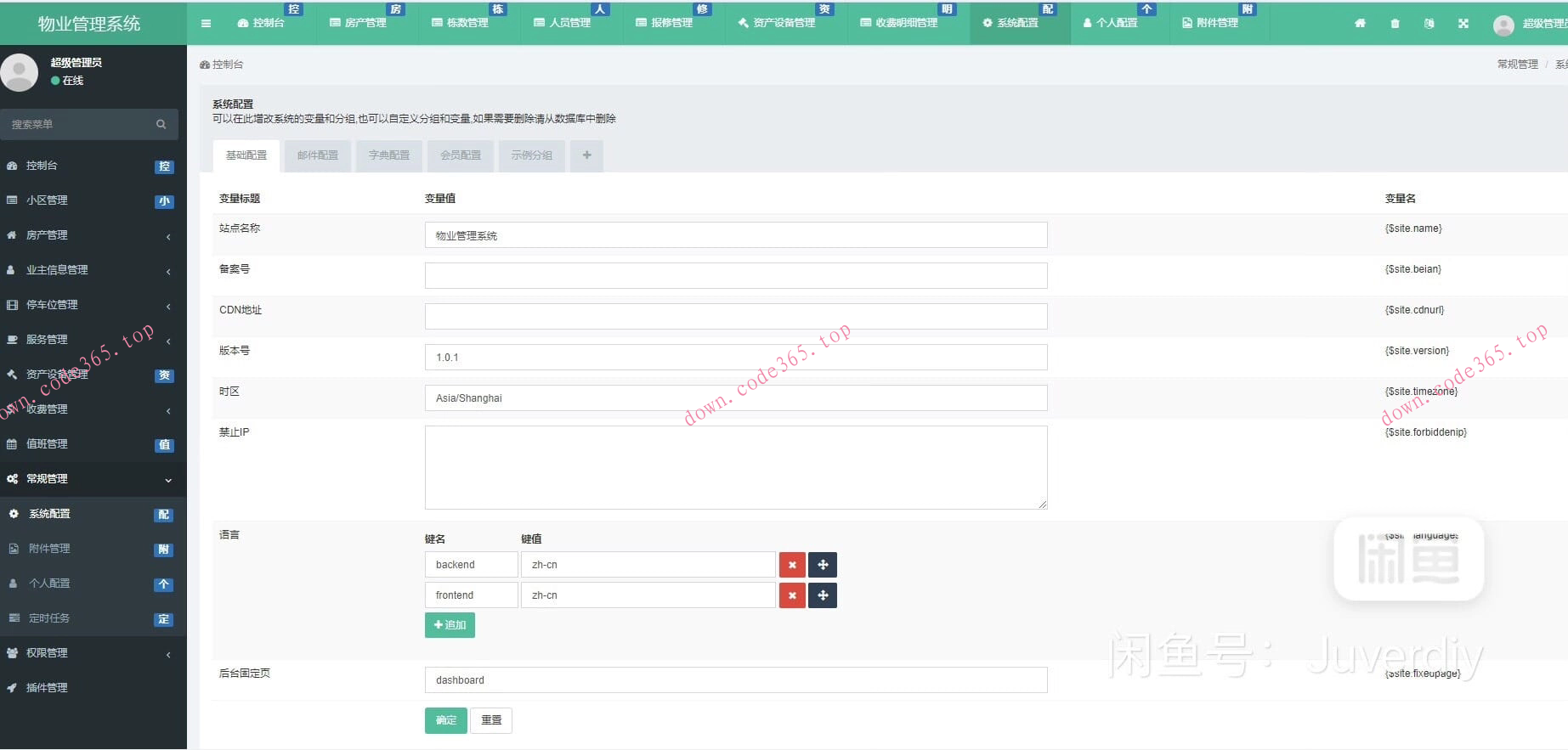Click the 后台固定页 field showing dashboard

click(736, 680)
